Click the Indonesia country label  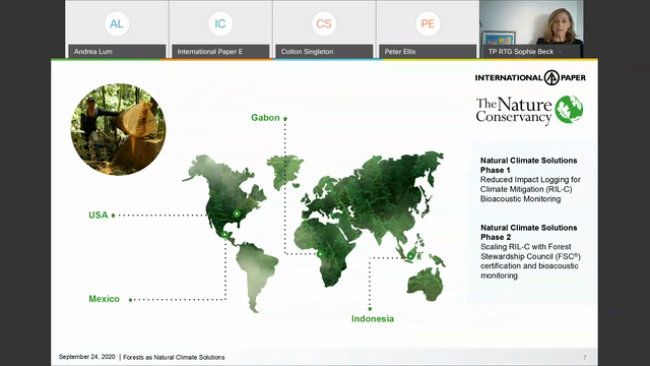pyautogui.click(x=373, y=319)
